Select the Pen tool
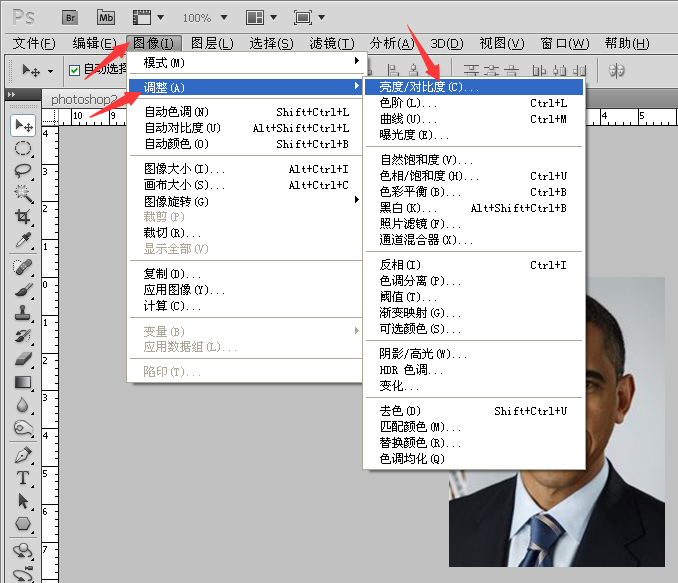This screenshot has height=583, width=678. (23, 455)
